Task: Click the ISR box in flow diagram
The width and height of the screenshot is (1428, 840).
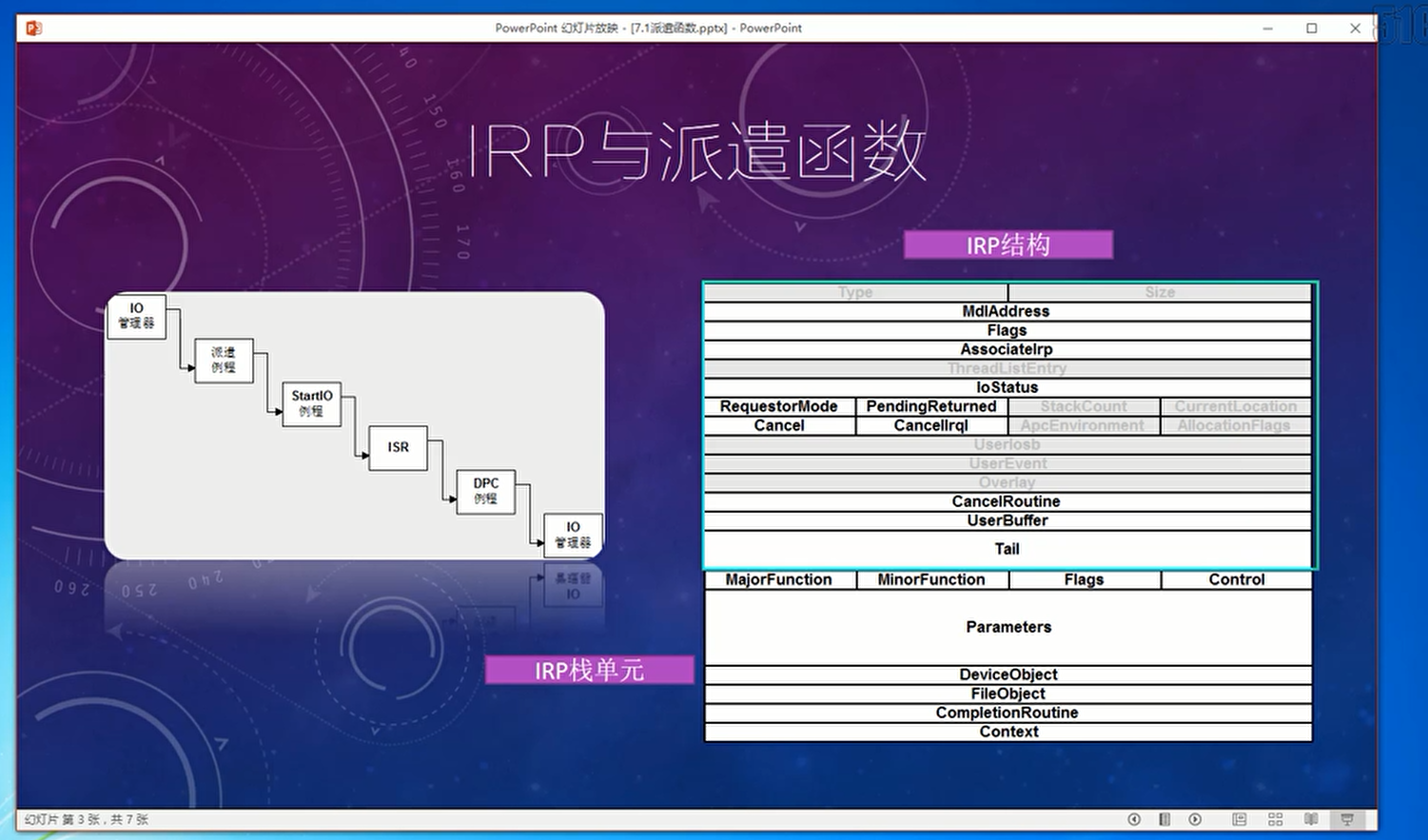Action: pyautogui.click(x=398, y=447)
